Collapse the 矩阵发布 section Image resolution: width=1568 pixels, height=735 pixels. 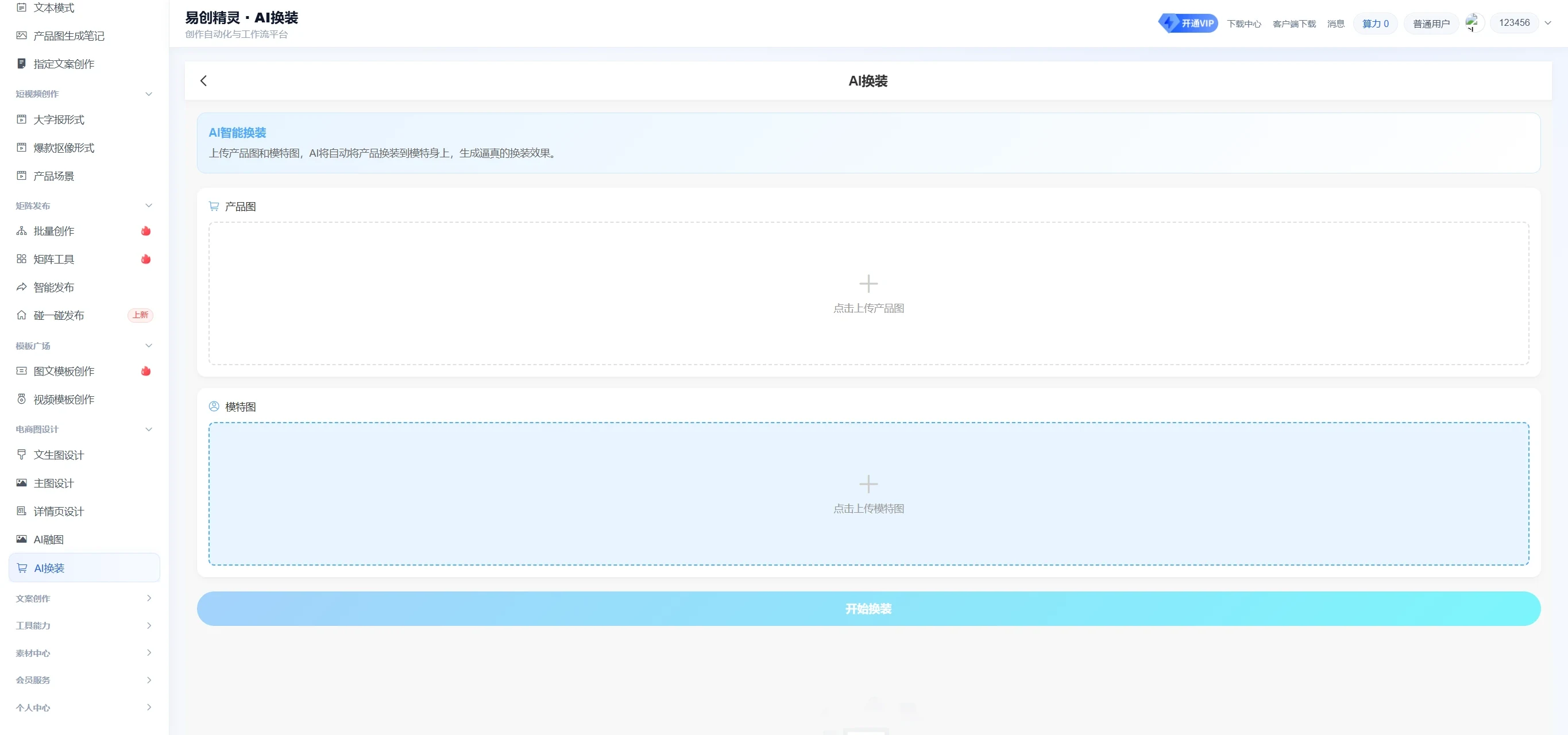(x=149, y=206)
